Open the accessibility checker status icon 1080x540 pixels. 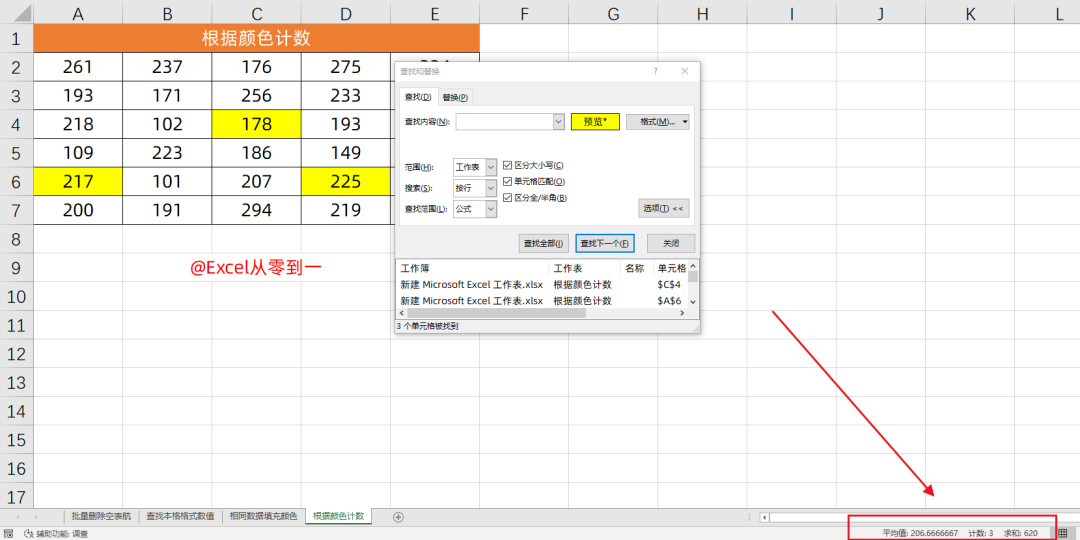point(30,534)
